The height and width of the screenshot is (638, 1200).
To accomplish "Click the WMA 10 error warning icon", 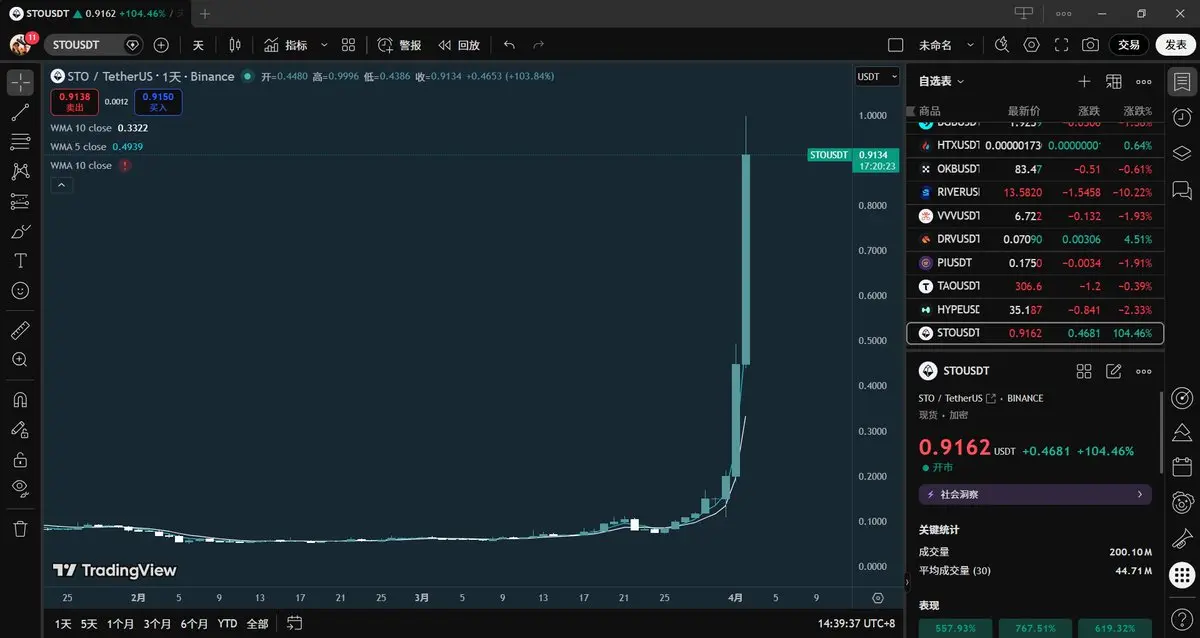I will pos(125,165).
